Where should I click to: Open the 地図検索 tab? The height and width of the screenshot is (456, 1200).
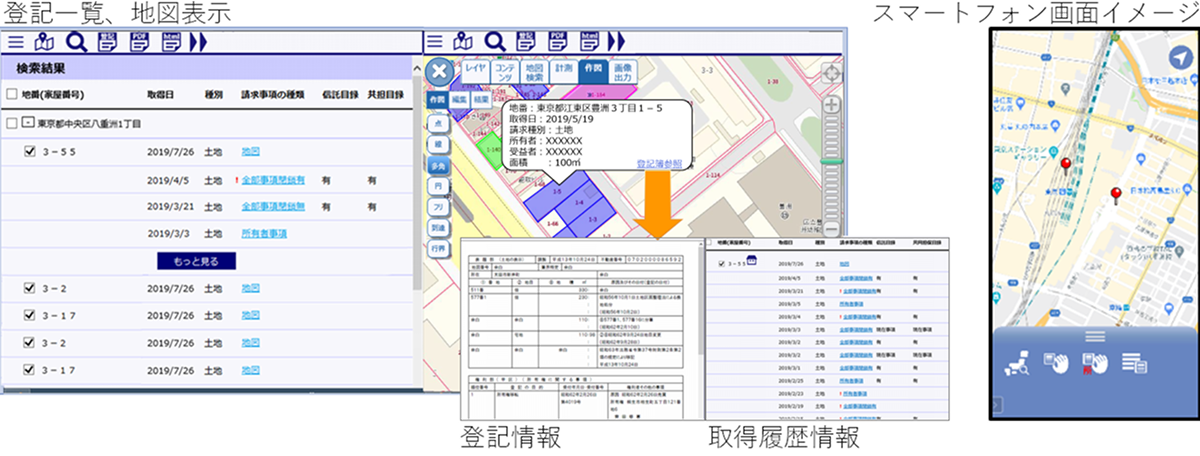(535, 71)
